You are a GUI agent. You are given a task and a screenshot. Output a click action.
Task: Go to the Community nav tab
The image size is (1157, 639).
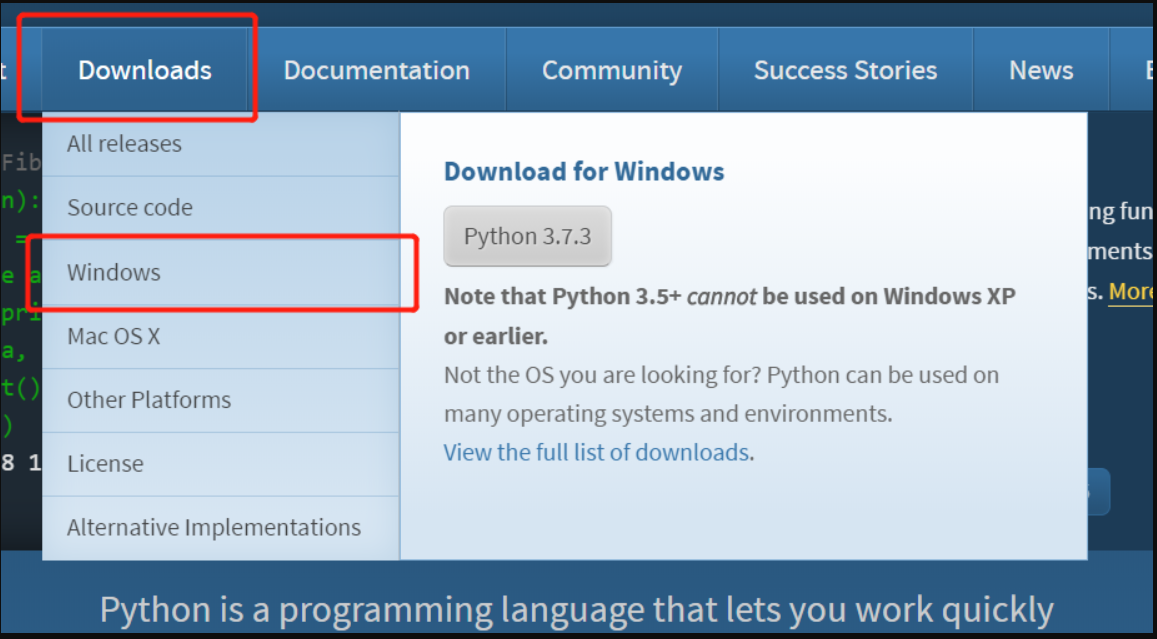[612, 70]
